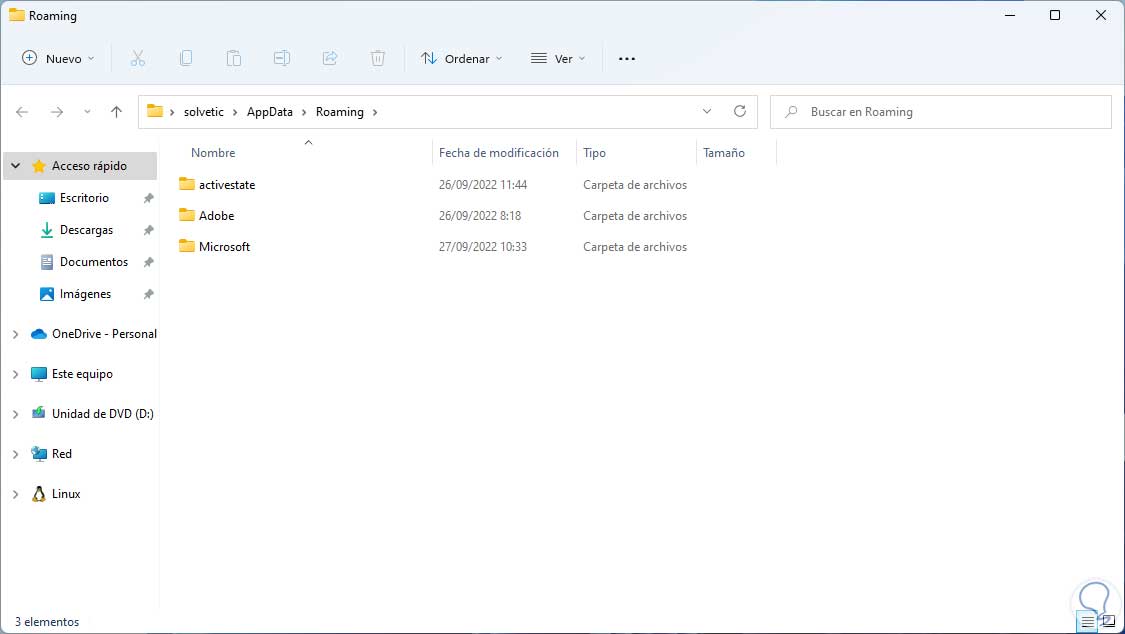Click the pin icon beside Imágenes
1125x634 pixels.
click(x=149, y=294)
